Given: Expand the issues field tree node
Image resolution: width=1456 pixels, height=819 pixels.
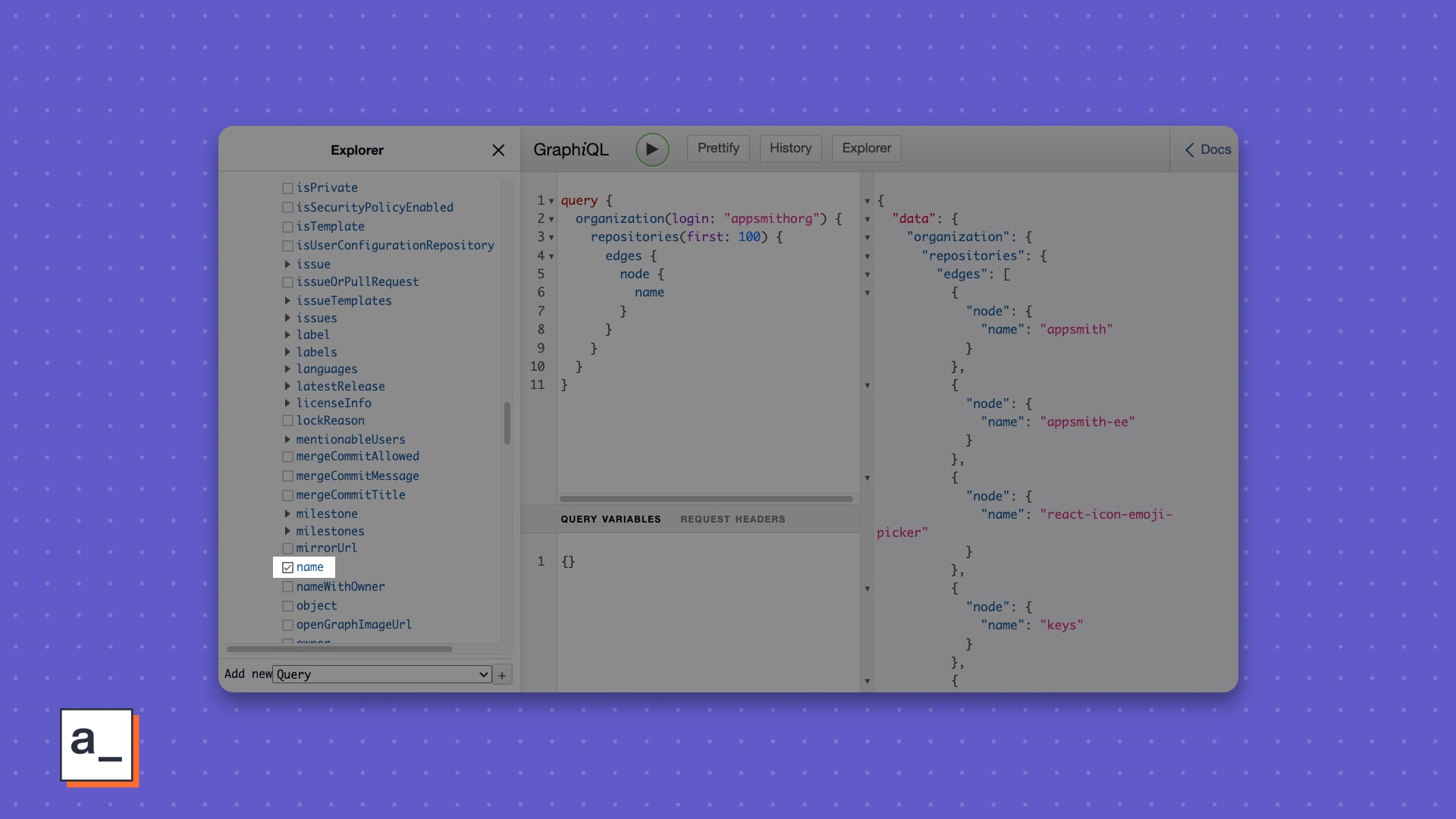Looking at the screenshot, I should pyautogui.click(x=287, y=318).
